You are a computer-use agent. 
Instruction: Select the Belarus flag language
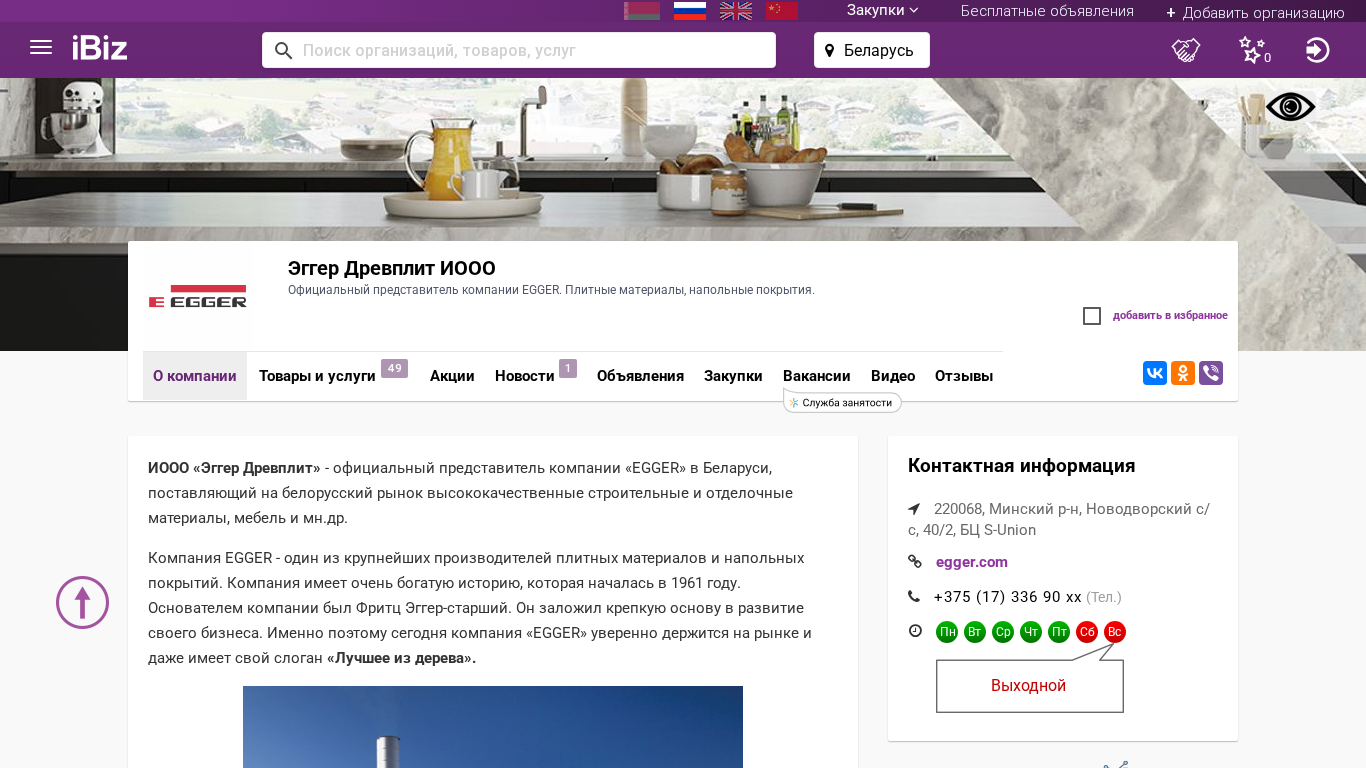tap(642, 11)
